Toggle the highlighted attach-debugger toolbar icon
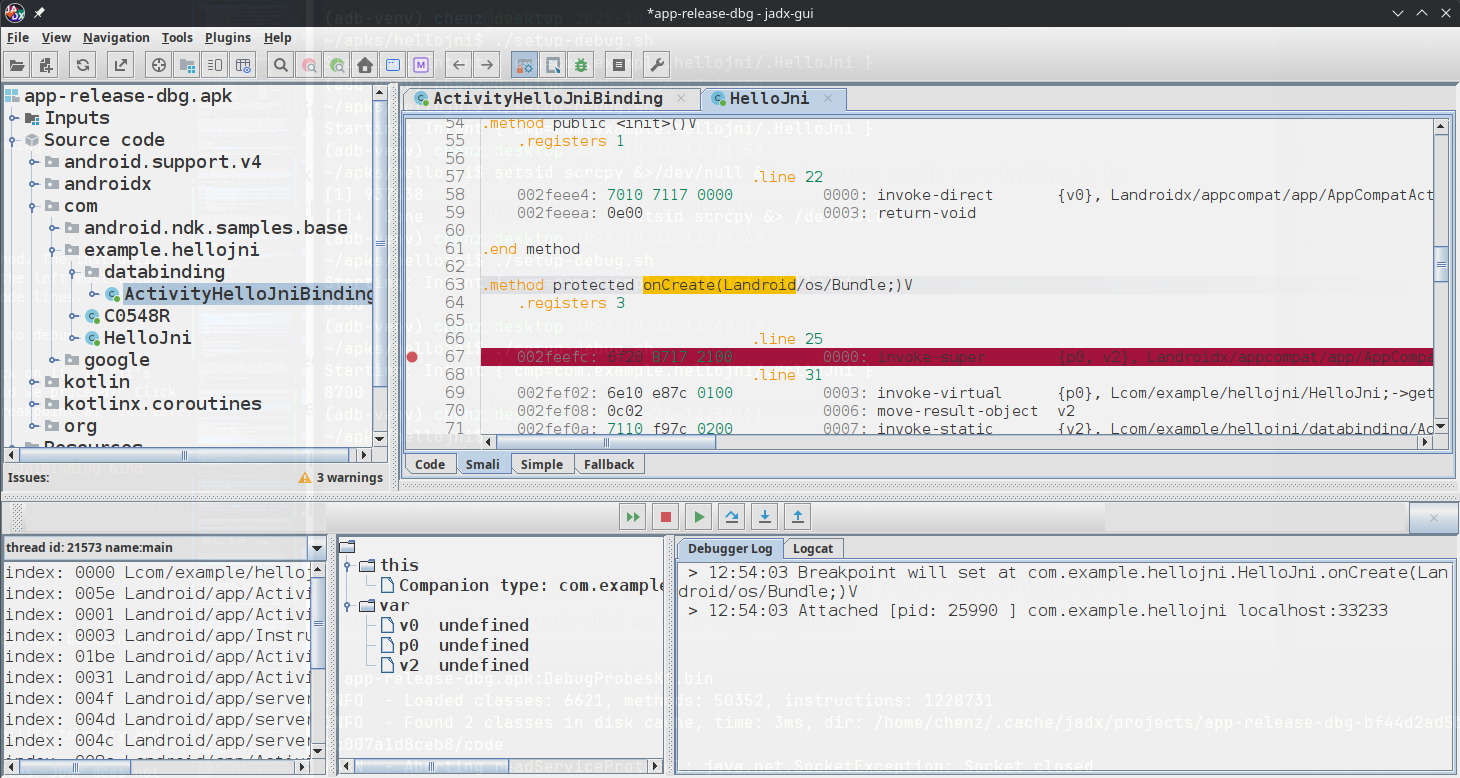The image size is (1460, 778). pos(524,64)
